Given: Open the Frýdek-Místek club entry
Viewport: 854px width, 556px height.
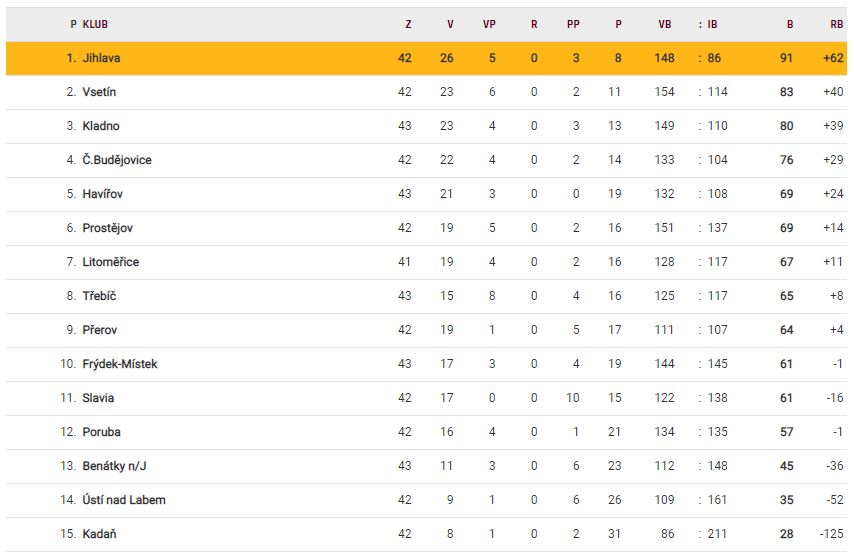Looking at the screenshot, I should point(120,364).
